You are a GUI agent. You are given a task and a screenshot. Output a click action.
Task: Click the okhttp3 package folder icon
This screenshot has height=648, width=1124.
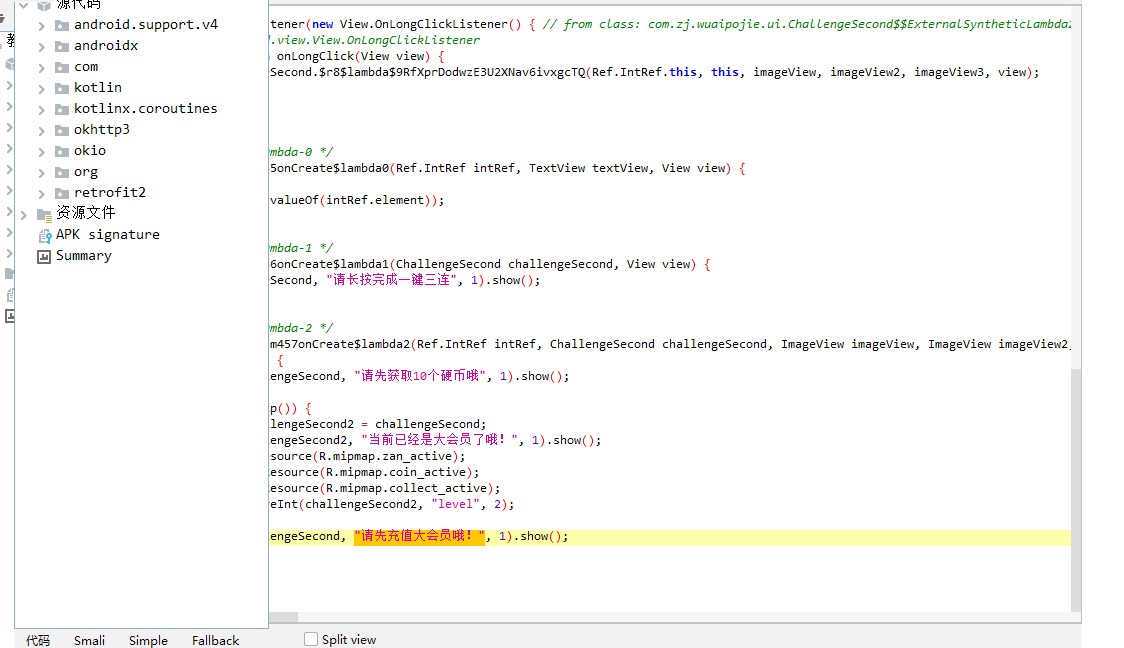pyautogui.click(x=62, y=130)
